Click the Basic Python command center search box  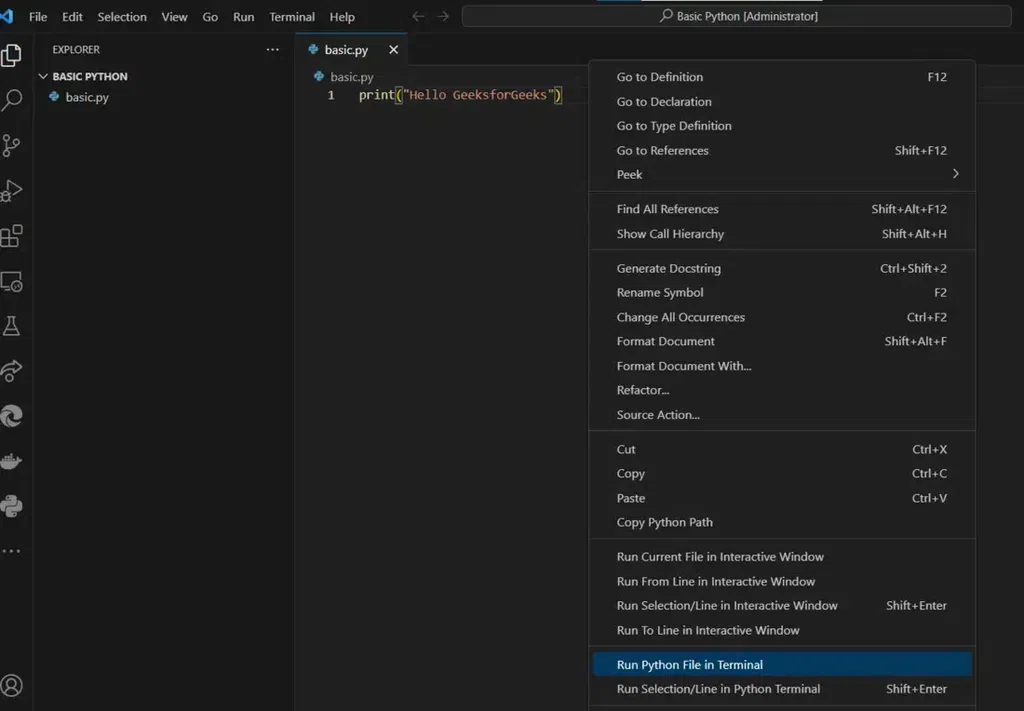coord(739,16)
